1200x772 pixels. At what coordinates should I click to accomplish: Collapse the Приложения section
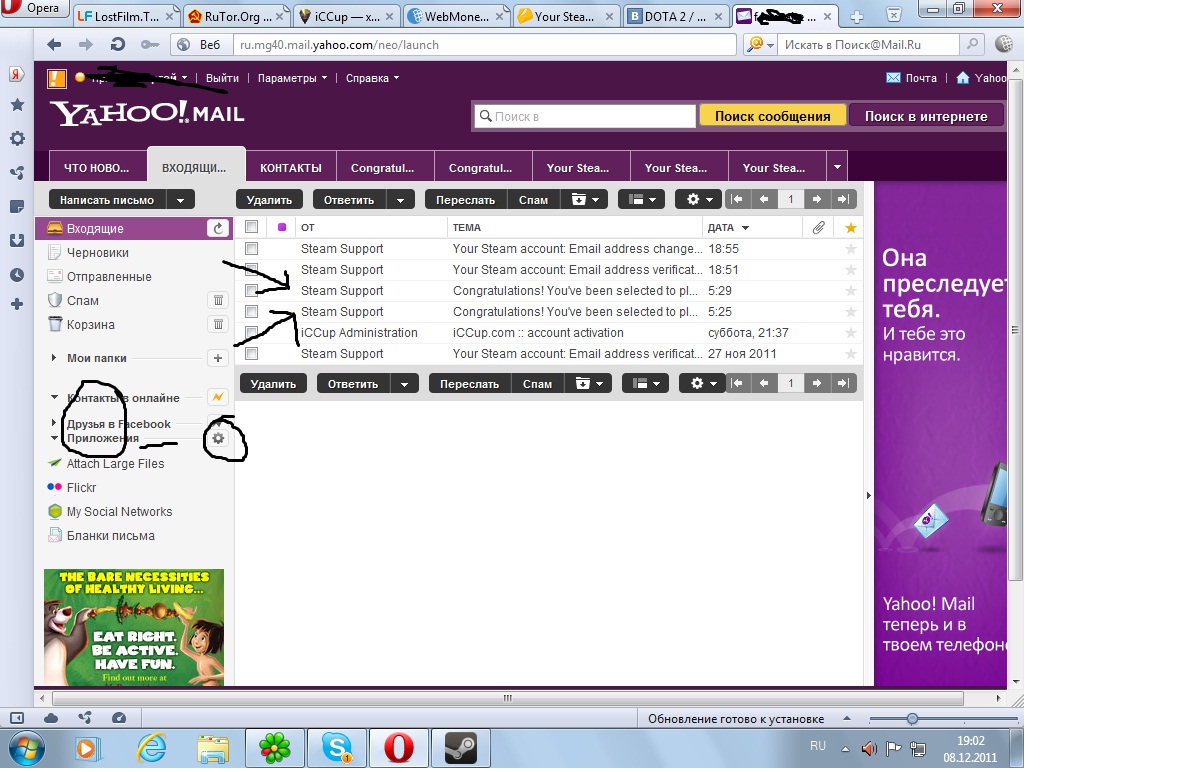pyautogui.click(x=54, y=438)
